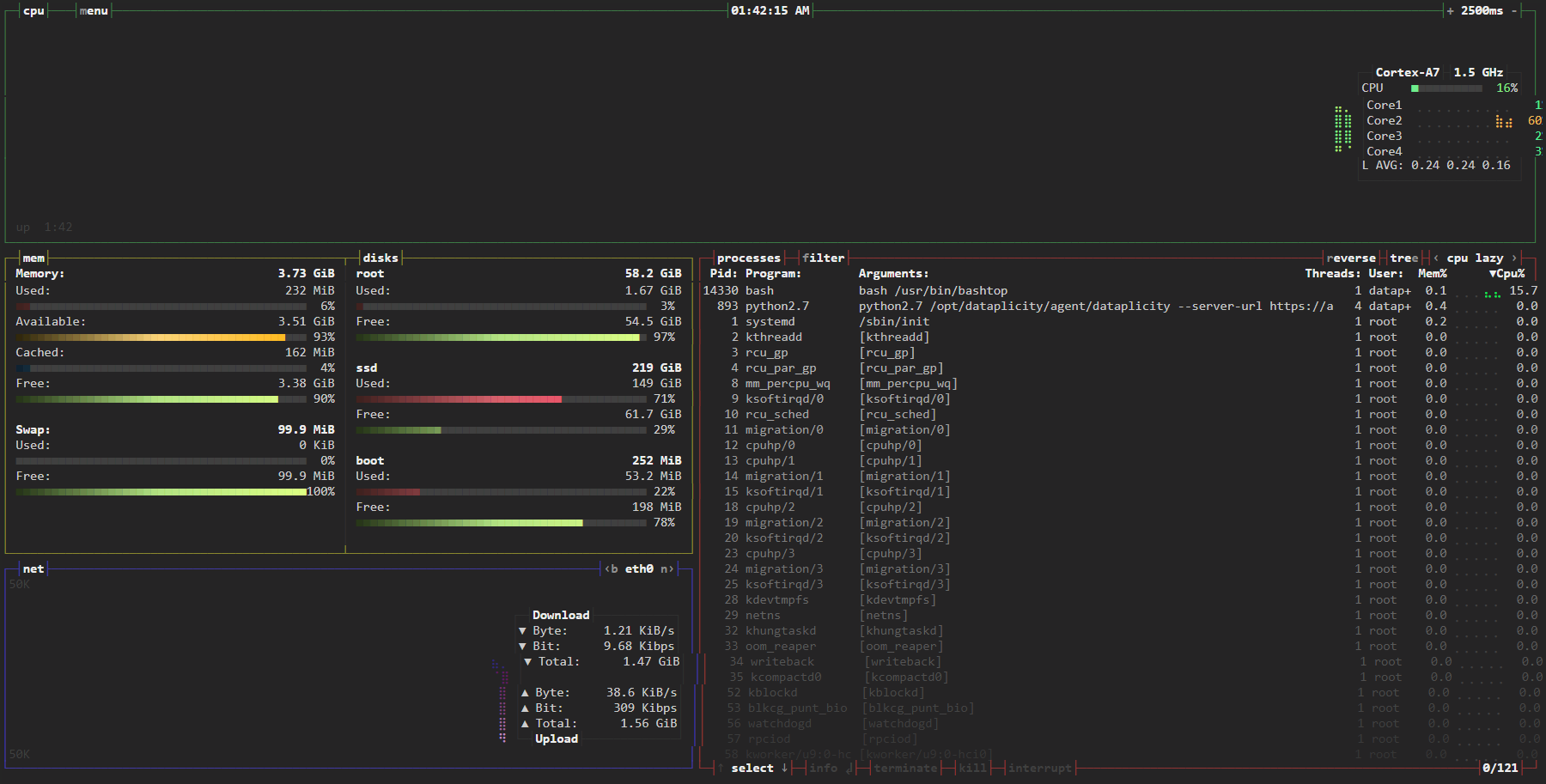
Task: Select the rcu_sched process row
Action: click(x=1120, y=415)
